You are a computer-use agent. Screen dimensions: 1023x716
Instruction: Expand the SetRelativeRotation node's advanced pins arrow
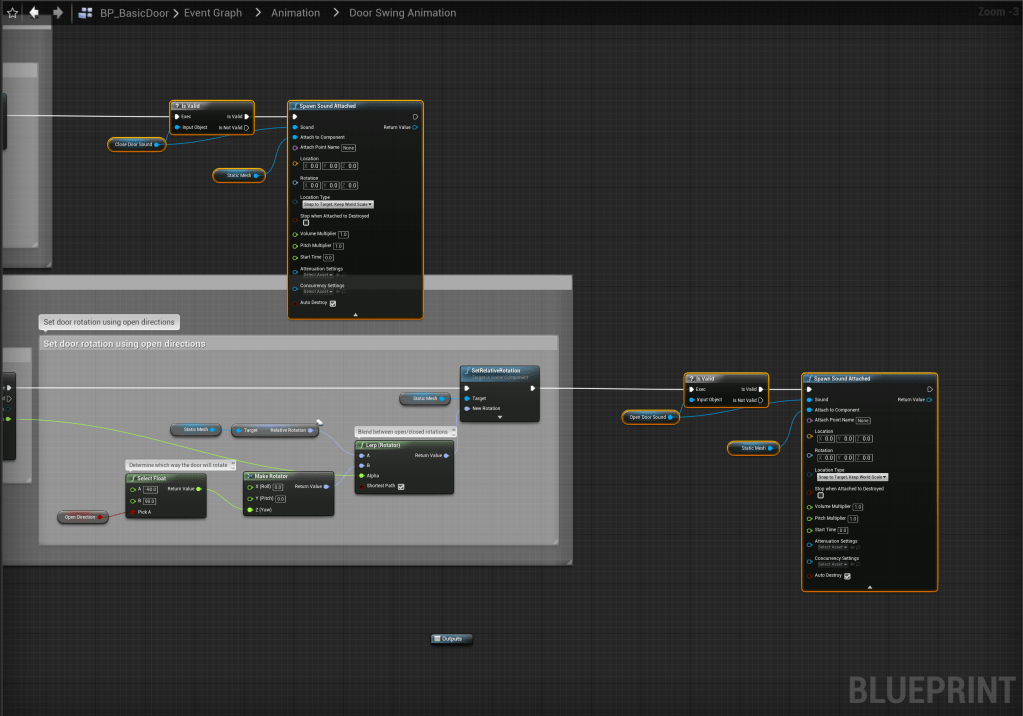click(x=499, y=418)
